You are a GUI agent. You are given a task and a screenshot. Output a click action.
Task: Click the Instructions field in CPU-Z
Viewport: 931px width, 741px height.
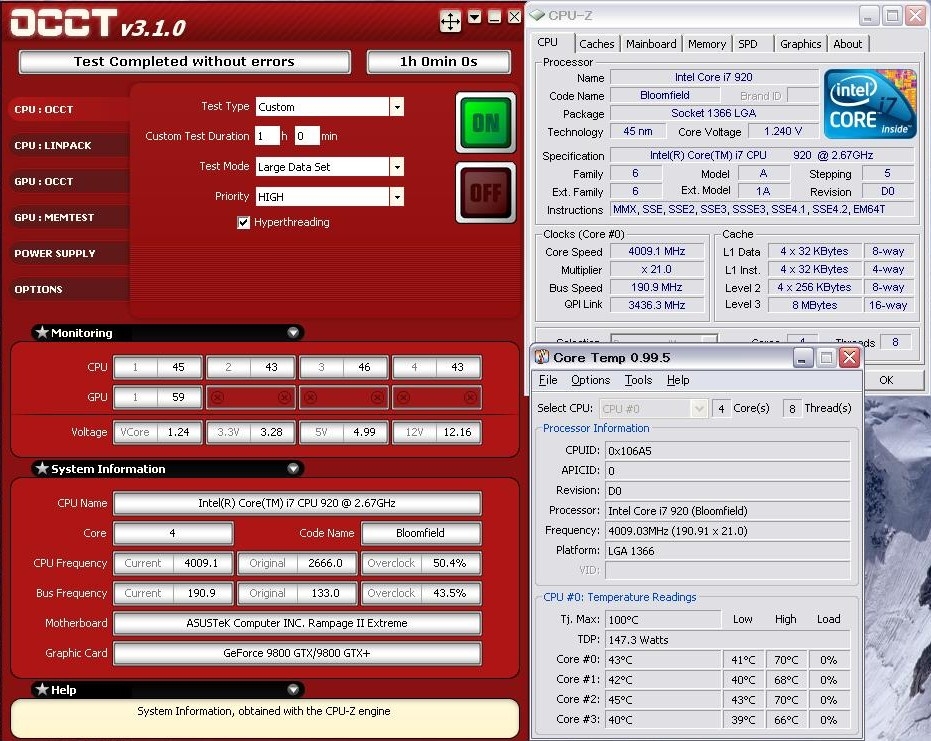tap(762, 209)
